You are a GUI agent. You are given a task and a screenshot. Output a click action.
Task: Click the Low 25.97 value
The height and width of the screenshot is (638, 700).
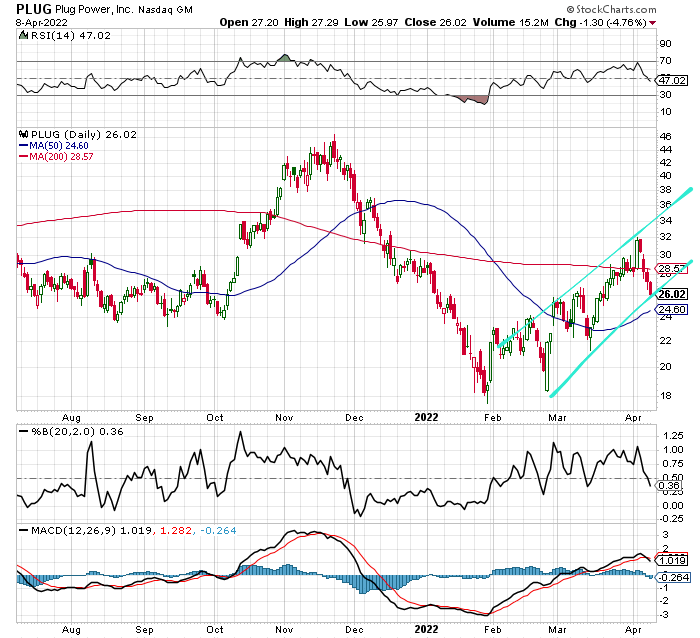click(371, 22)
